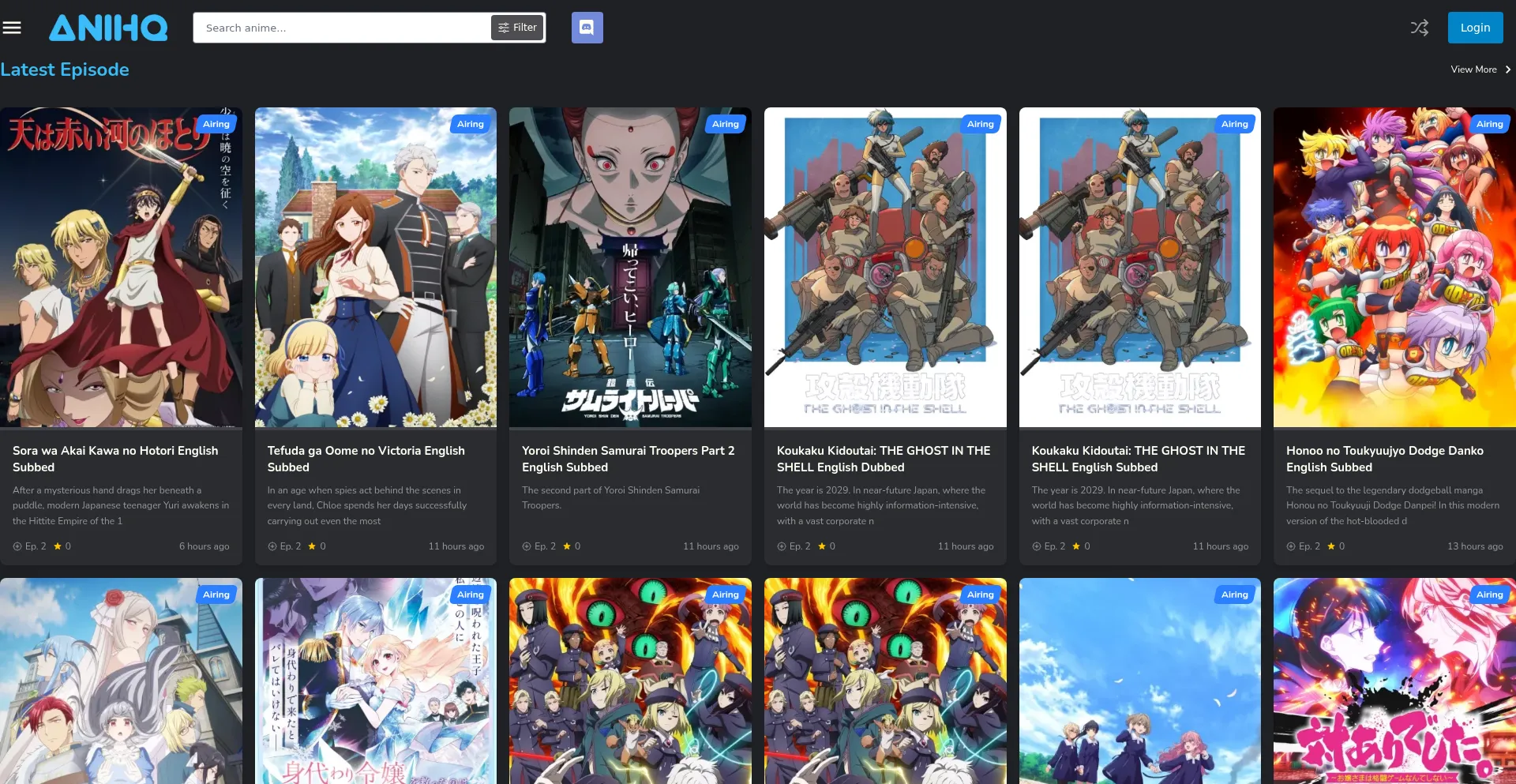Open second-row poster with white-haired bride and church
Screen dimensions: 1516x784
tap(121, 681)
